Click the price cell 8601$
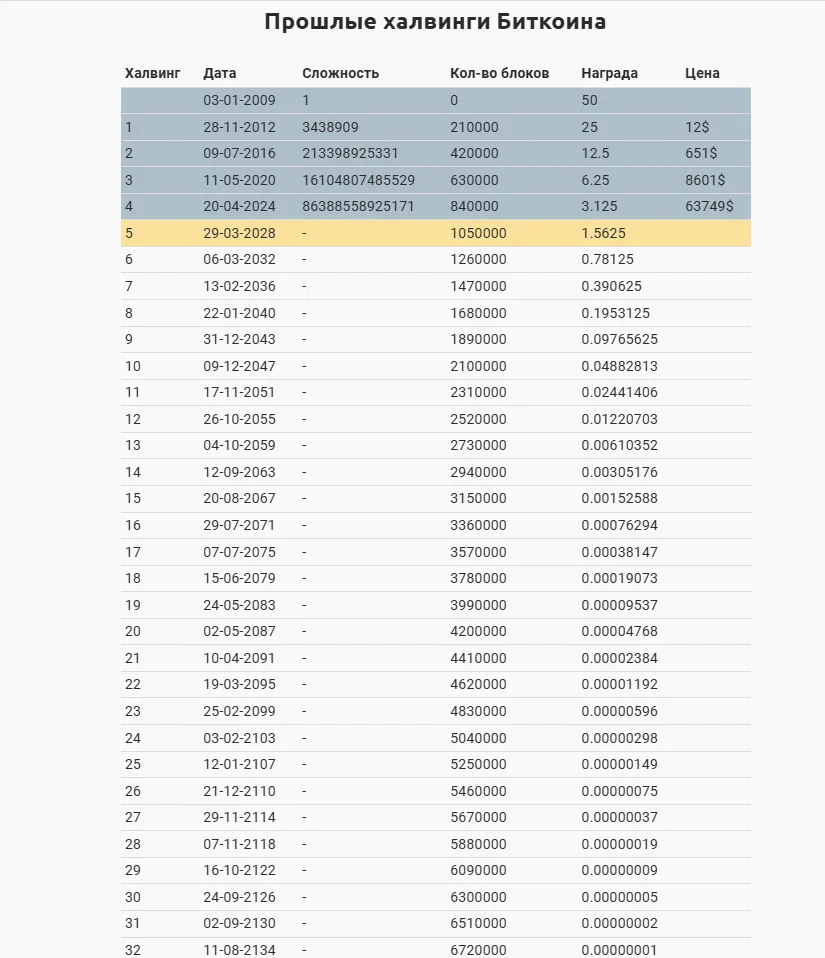Image resolution: width=825 pixels, height=958 pixels. pos(705,180)
